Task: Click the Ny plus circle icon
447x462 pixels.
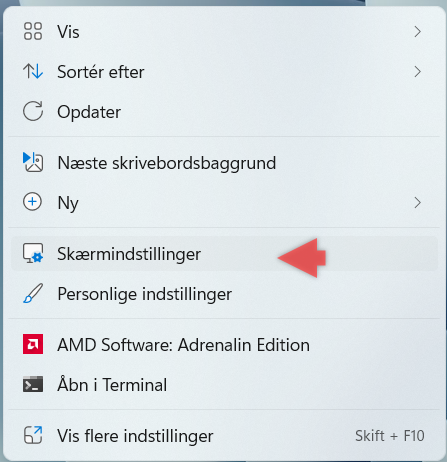Action: 33,202
